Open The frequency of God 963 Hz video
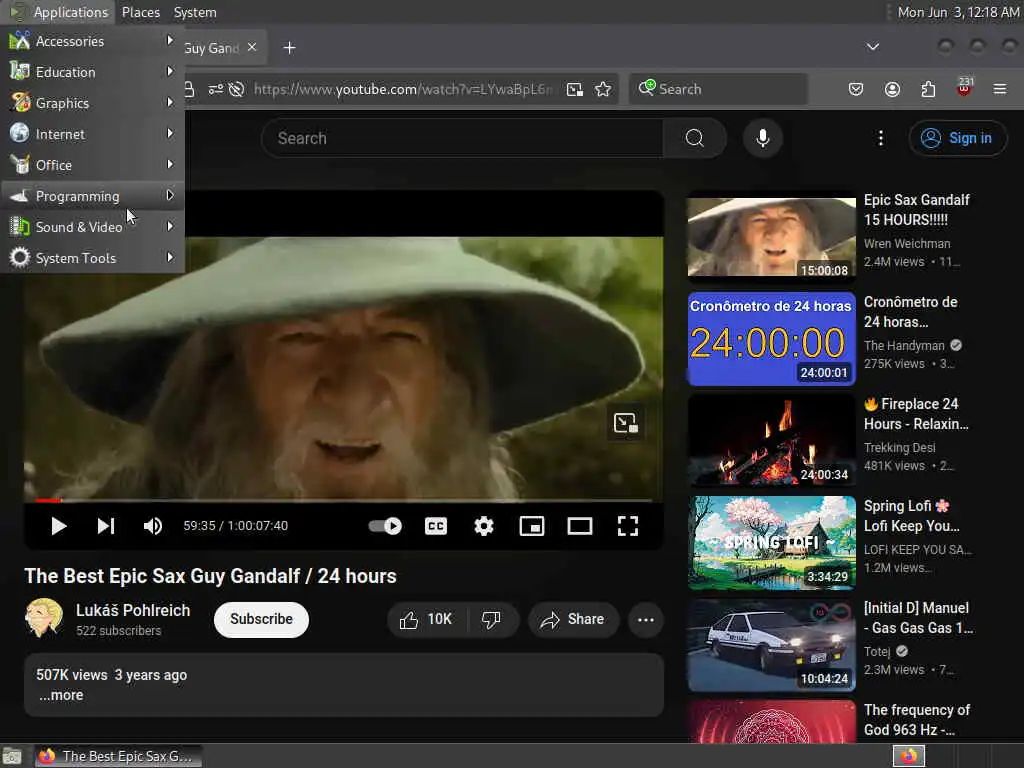Viewport: 1024px width, 768px height. pos(917,720)
